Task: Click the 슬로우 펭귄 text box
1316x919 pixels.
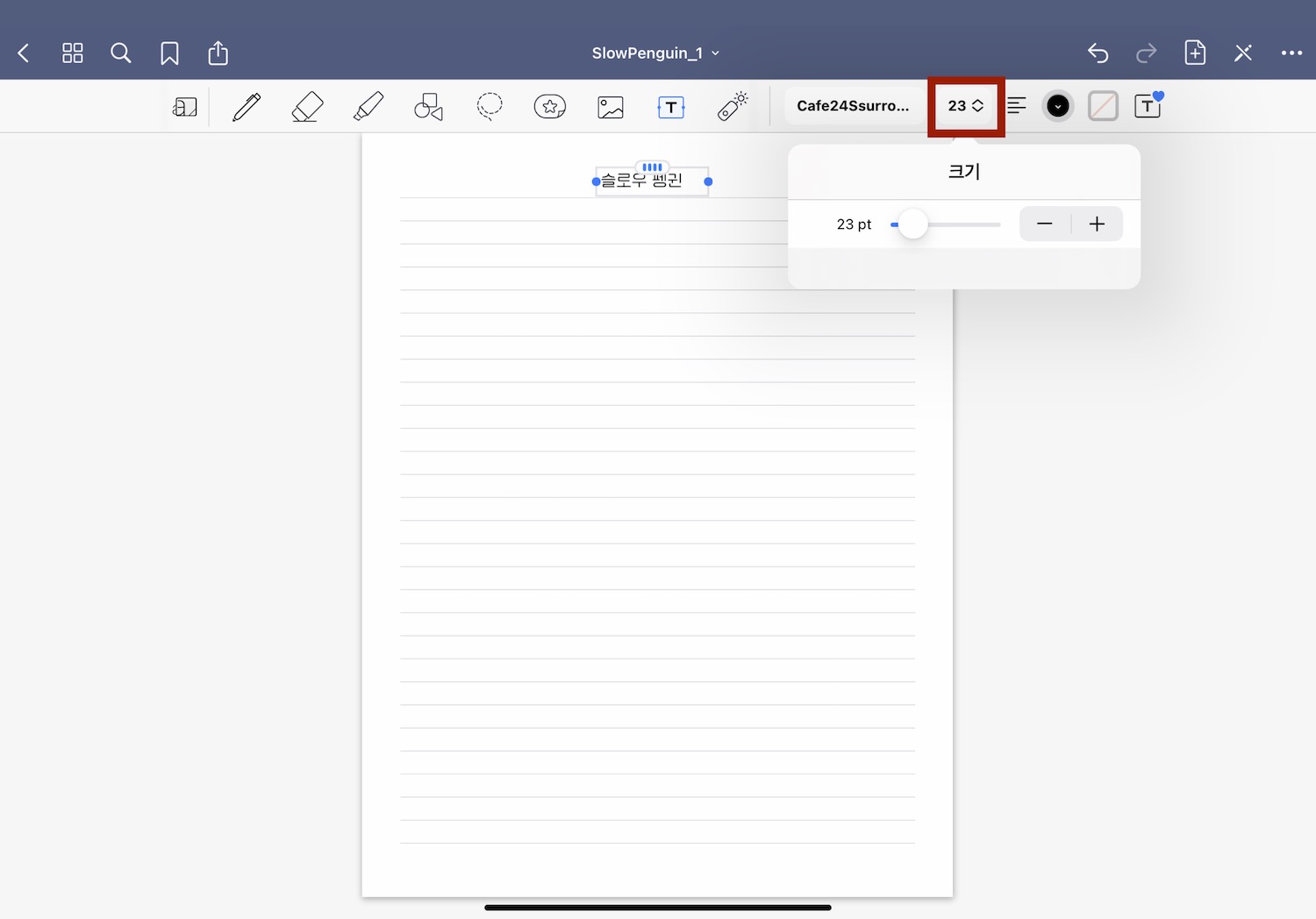Action: 652,182
